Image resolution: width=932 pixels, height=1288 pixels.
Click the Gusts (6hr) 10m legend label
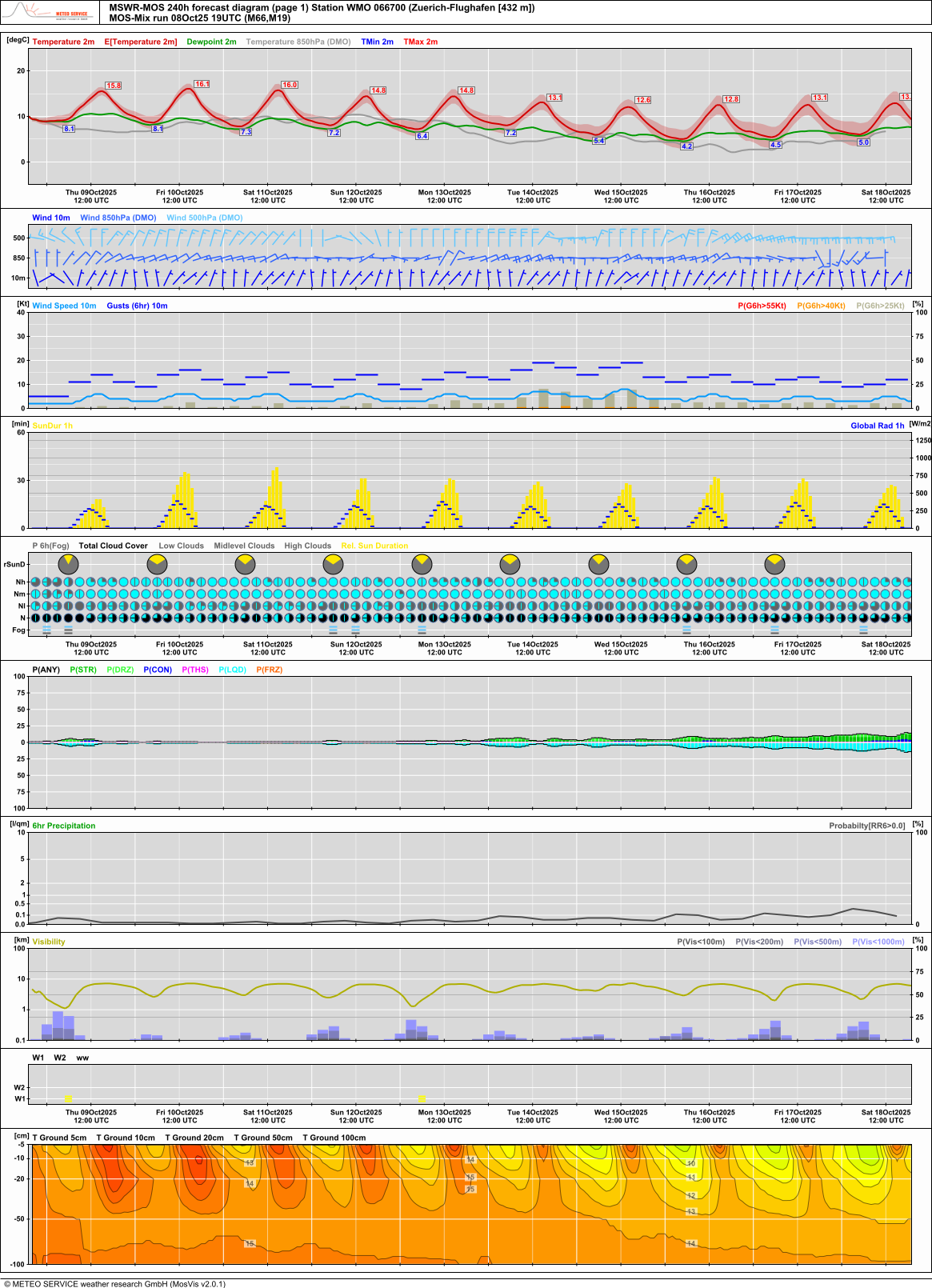click(137, 306)
